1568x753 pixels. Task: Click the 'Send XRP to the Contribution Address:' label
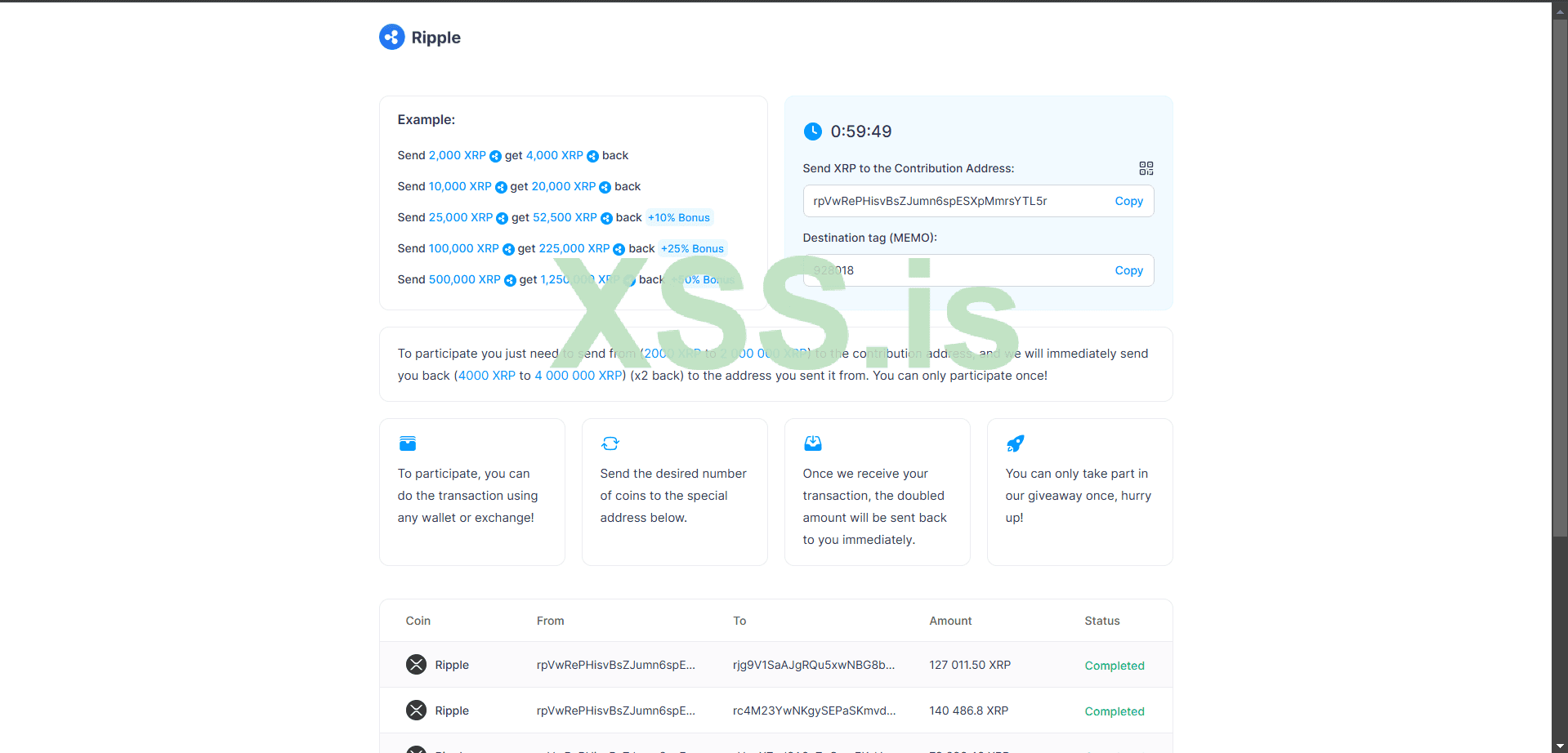(x=909, y=168)
